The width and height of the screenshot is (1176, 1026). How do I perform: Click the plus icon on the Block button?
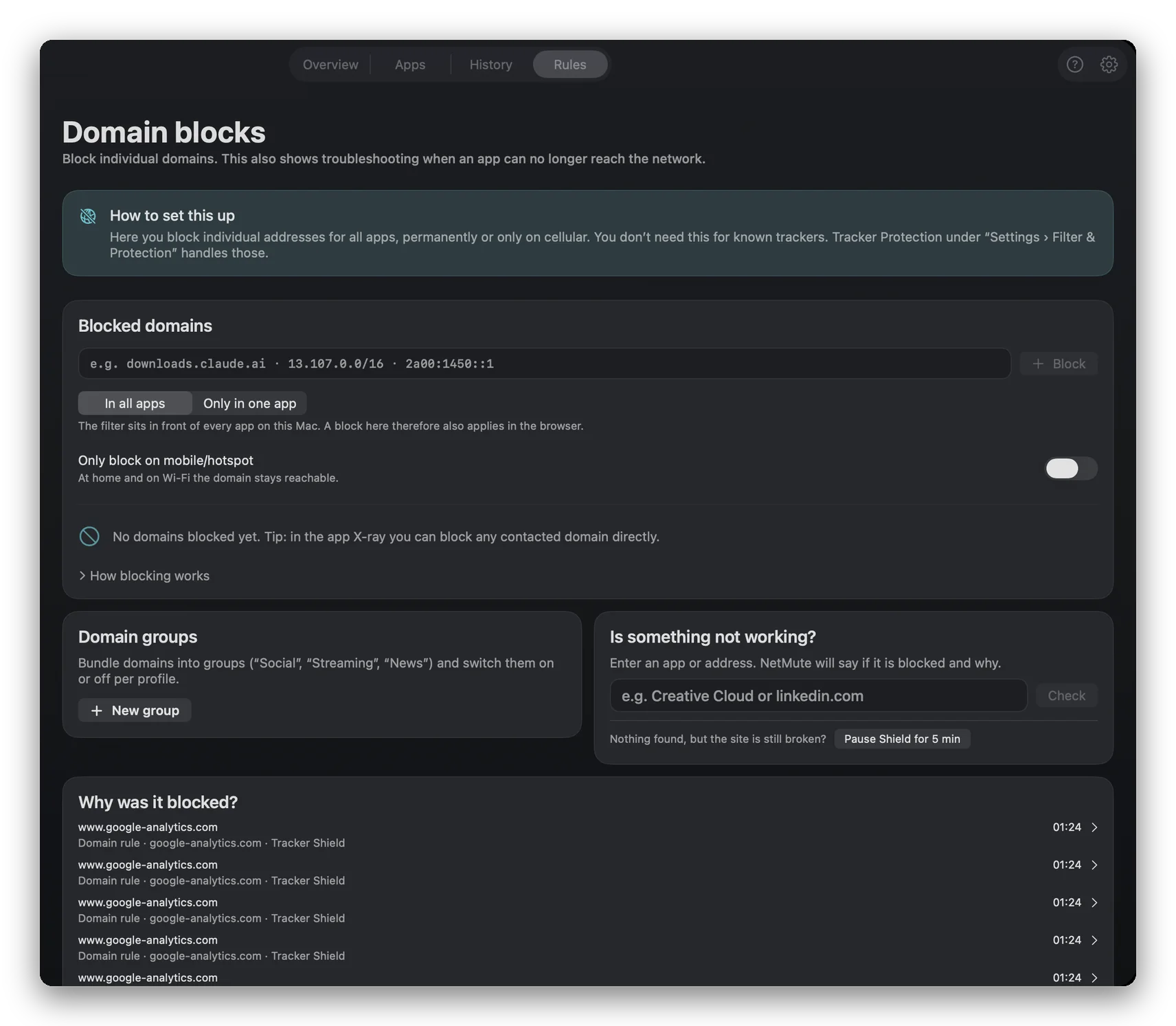pos(1038,364)
